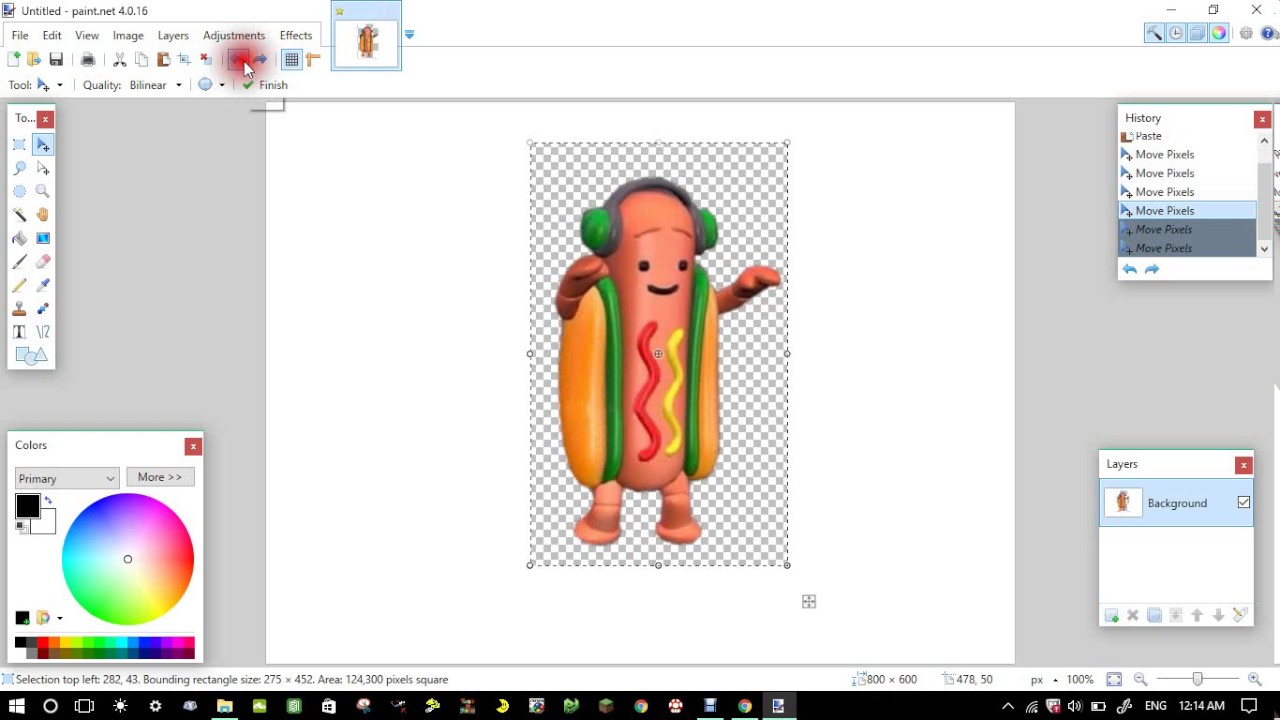Image resolution: width=1280 pixels, height=720 pixels.
Task: Select the Rectangle Select tool
Action: click(x=19, y=145)
